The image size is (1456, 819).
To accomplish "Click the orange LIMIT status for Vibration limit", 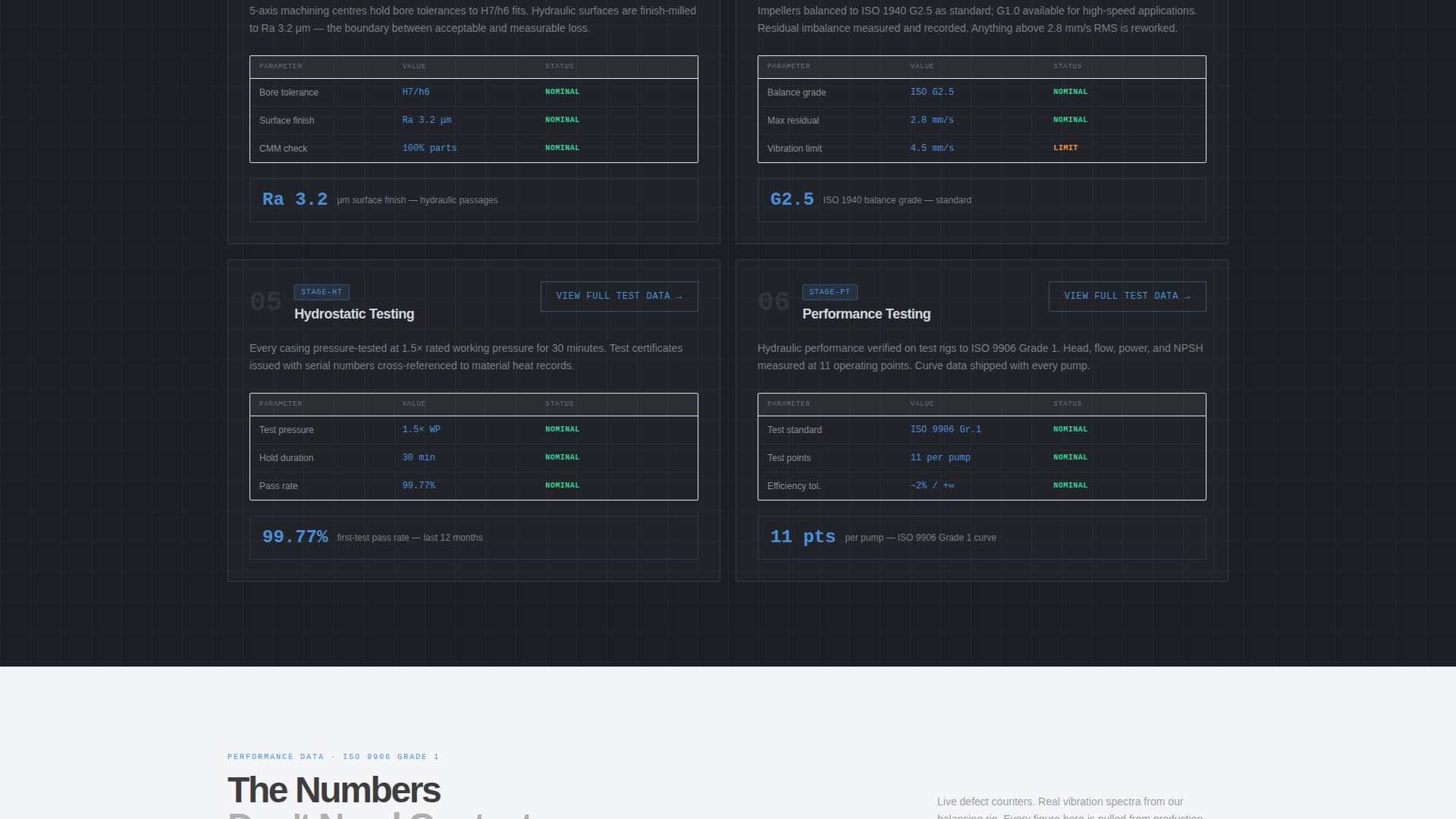I will tap(1066, 148).
